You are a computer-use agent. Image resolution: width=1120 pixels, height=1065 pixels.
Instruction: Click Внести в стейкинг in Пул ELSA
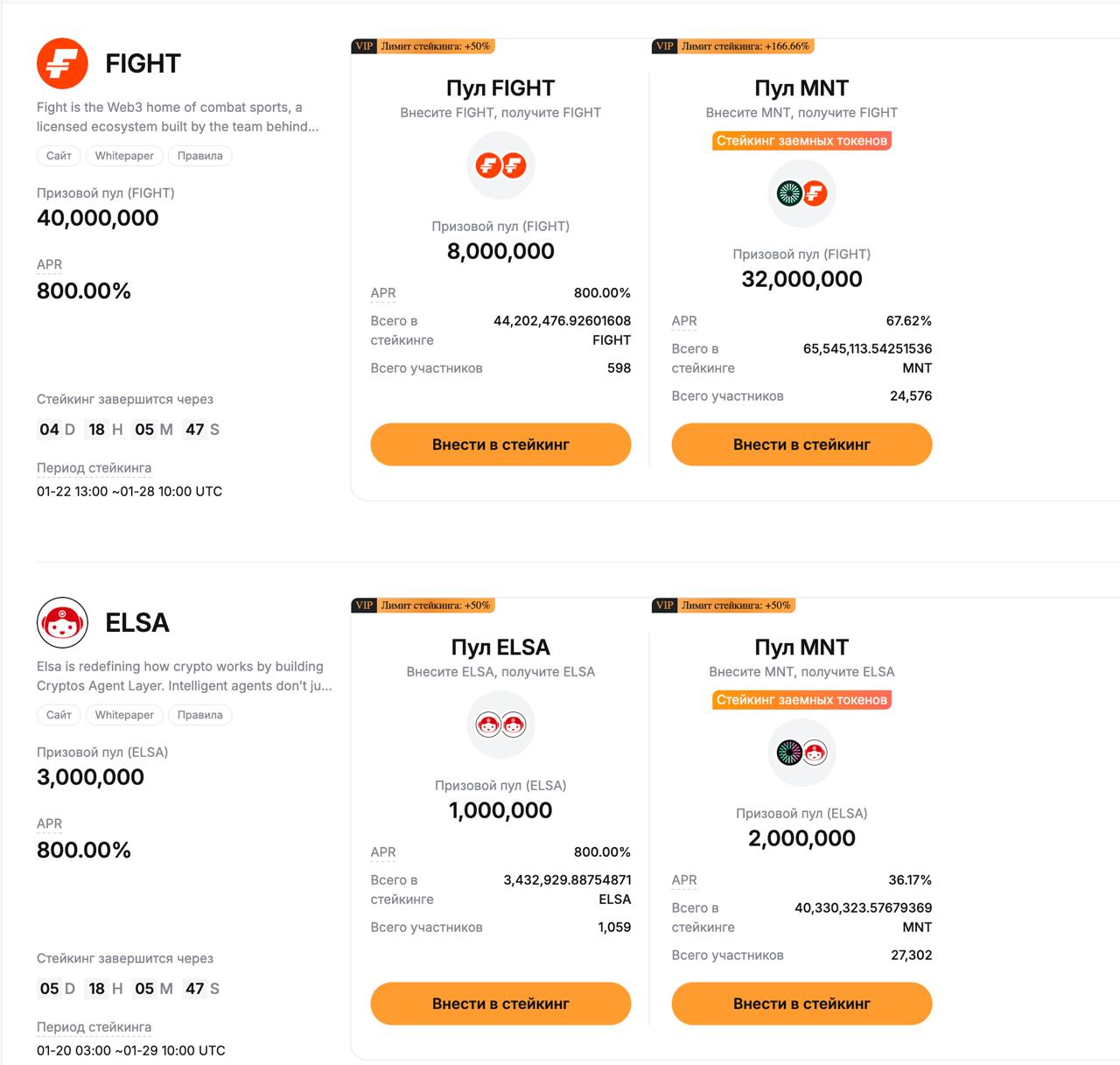tap(500, 1004)
